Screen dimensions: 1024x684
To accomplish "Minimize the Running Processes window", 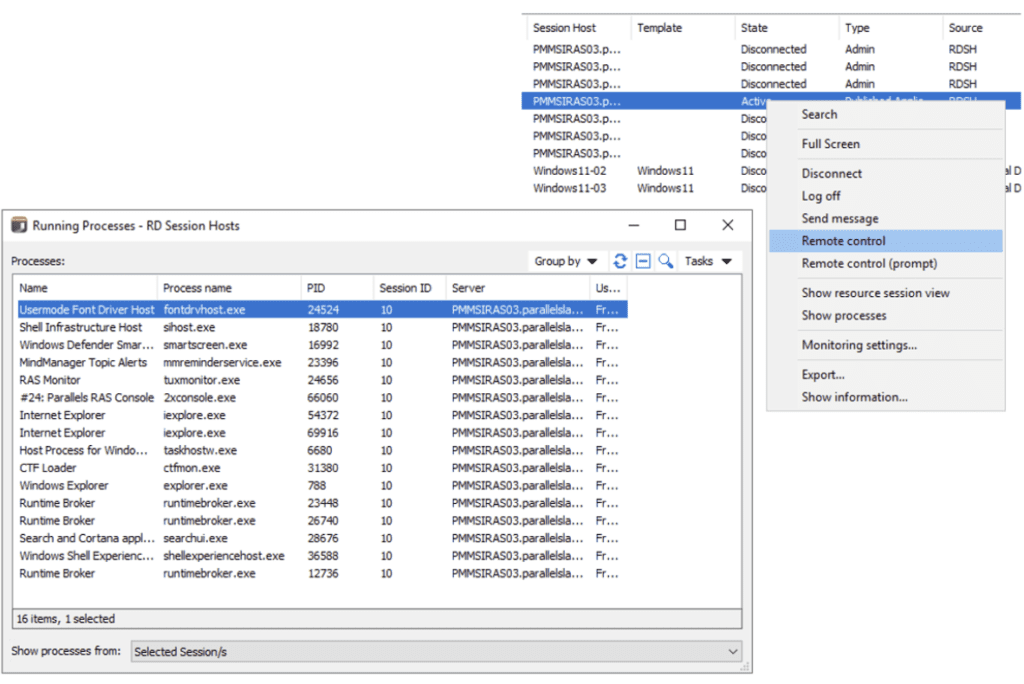I will pos(633,225).
